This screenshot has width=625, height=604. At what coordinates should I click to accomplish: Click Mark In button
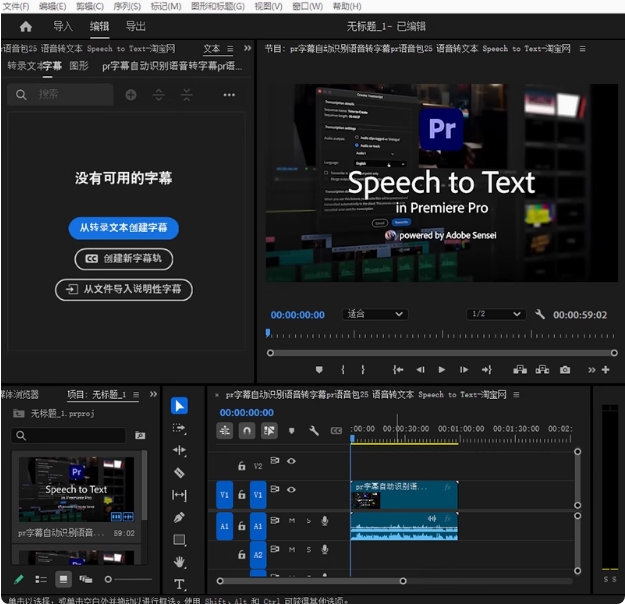pyautogui.click(x=343, y=370)
